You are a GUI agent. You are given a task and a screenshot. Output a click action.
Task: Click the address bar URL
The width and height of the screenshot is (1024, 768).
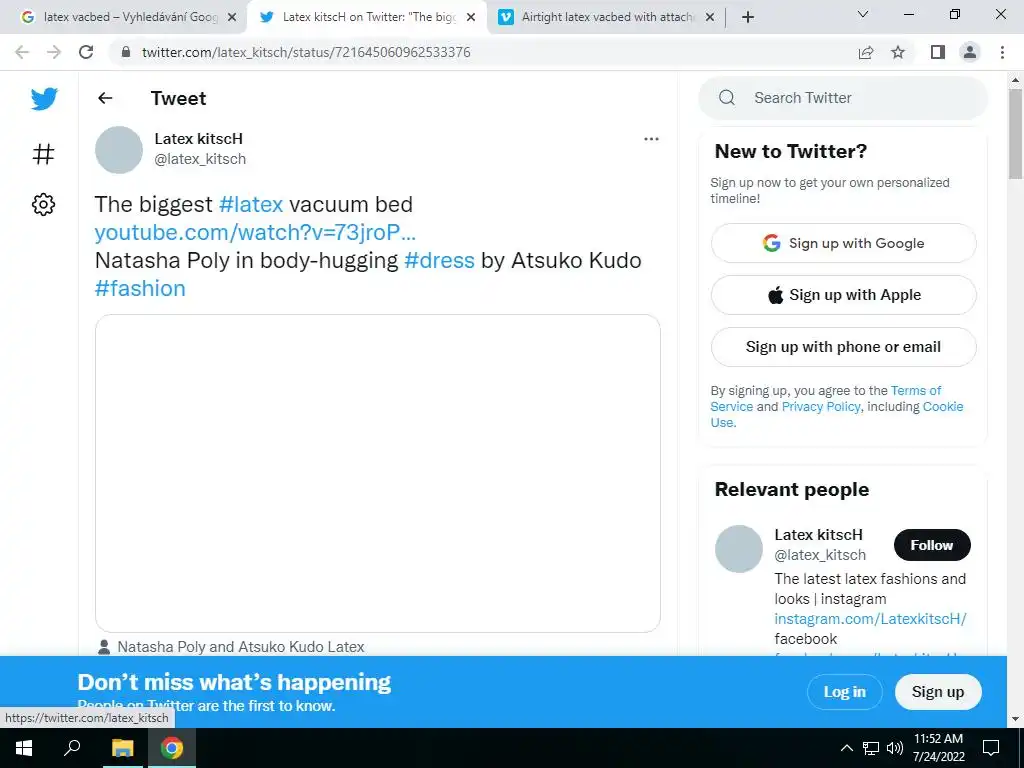(x=306, y=52)
